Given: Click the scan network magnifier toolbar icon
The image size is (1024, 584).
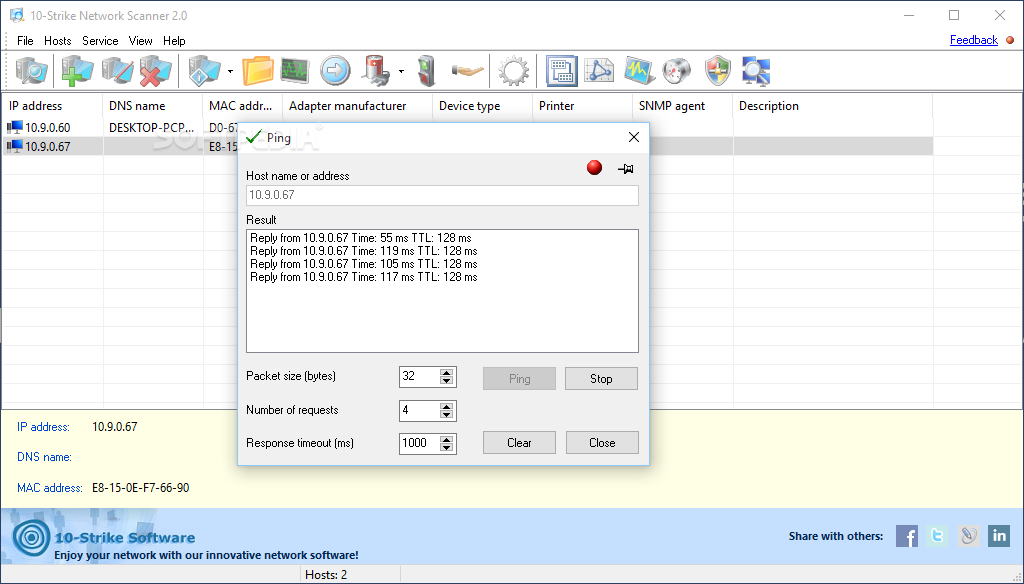Looking at the screenshot, I should click(x=31, y=71).
